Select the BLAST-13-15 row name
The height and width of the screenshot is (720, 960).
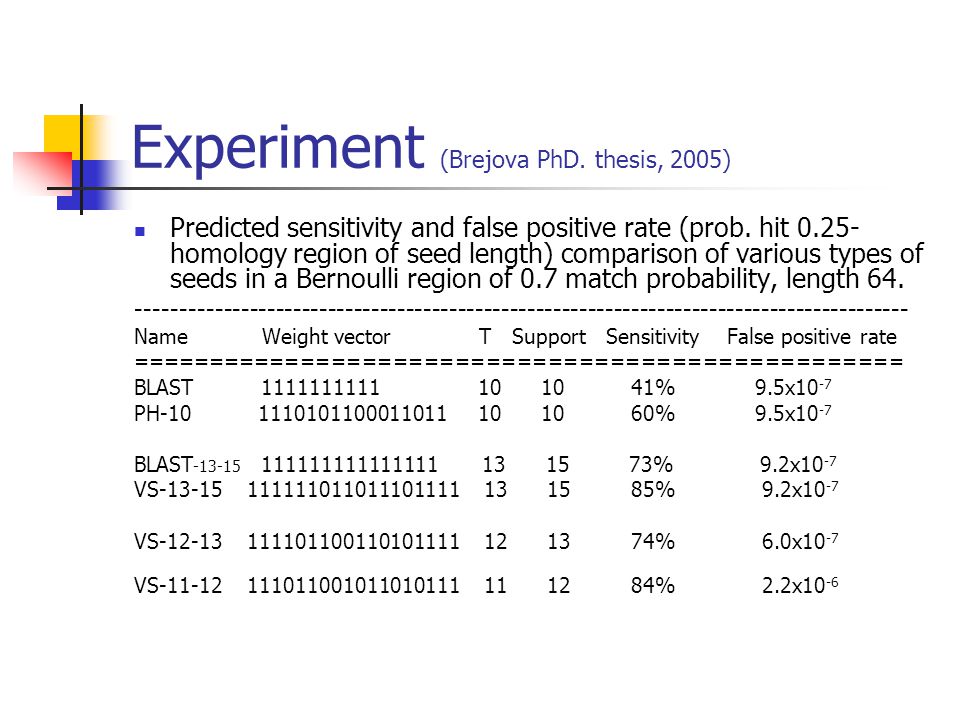(x=187, y=465)
